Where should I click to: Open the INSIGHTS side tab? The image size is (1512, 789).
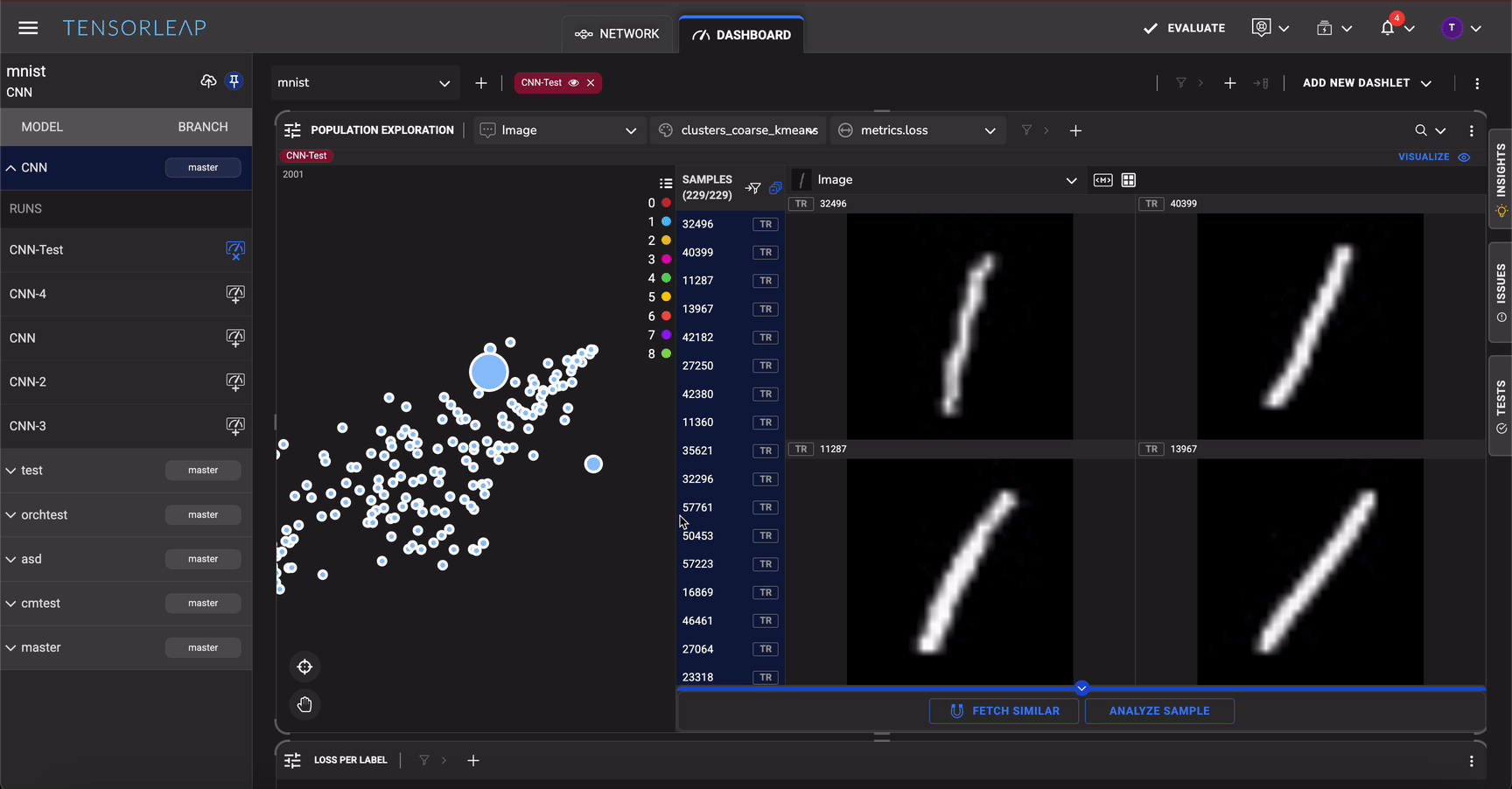pos(1501,179)
